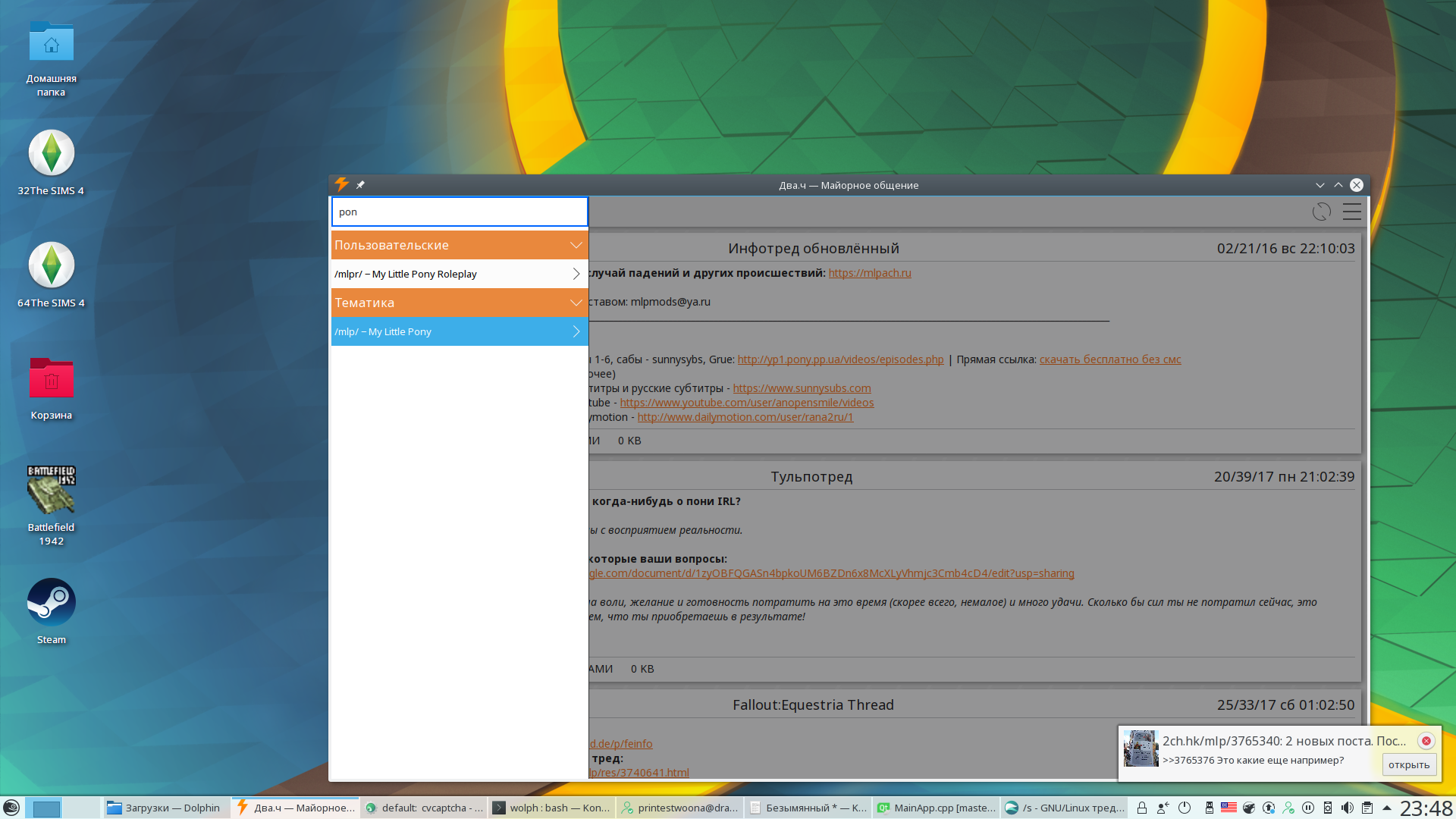Click the lightning app icon in title bar
Viewport: 1456px width, 819px height.
tap(342, 184)
